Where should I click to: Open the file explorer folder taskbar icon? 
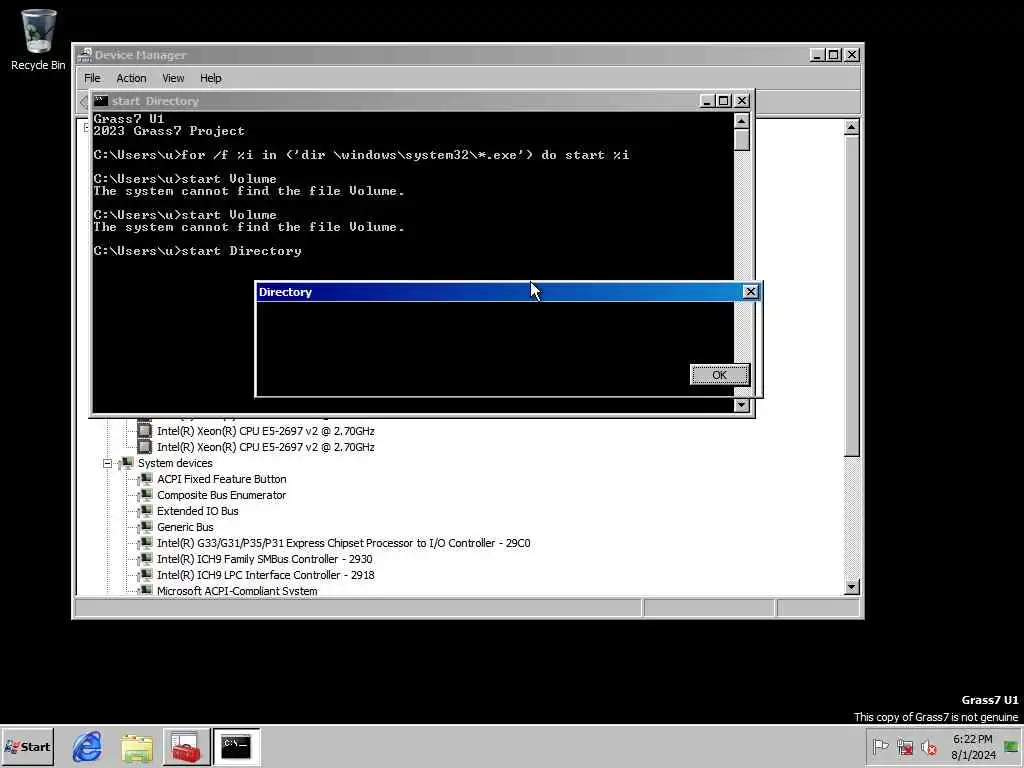[x=136, y=747]
